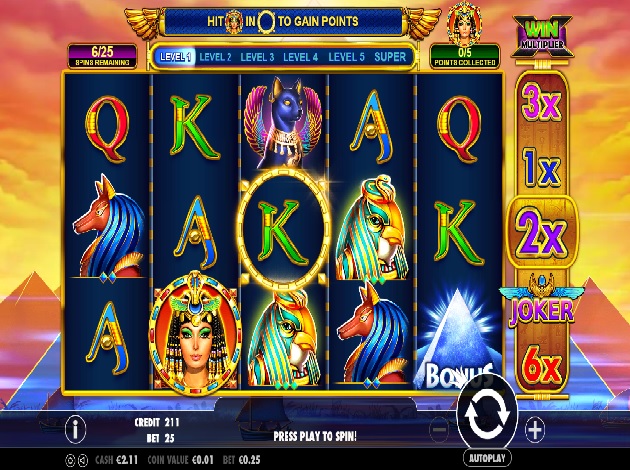Click the Level 5 tab
The image size is (630, 470).
point(346,57)
